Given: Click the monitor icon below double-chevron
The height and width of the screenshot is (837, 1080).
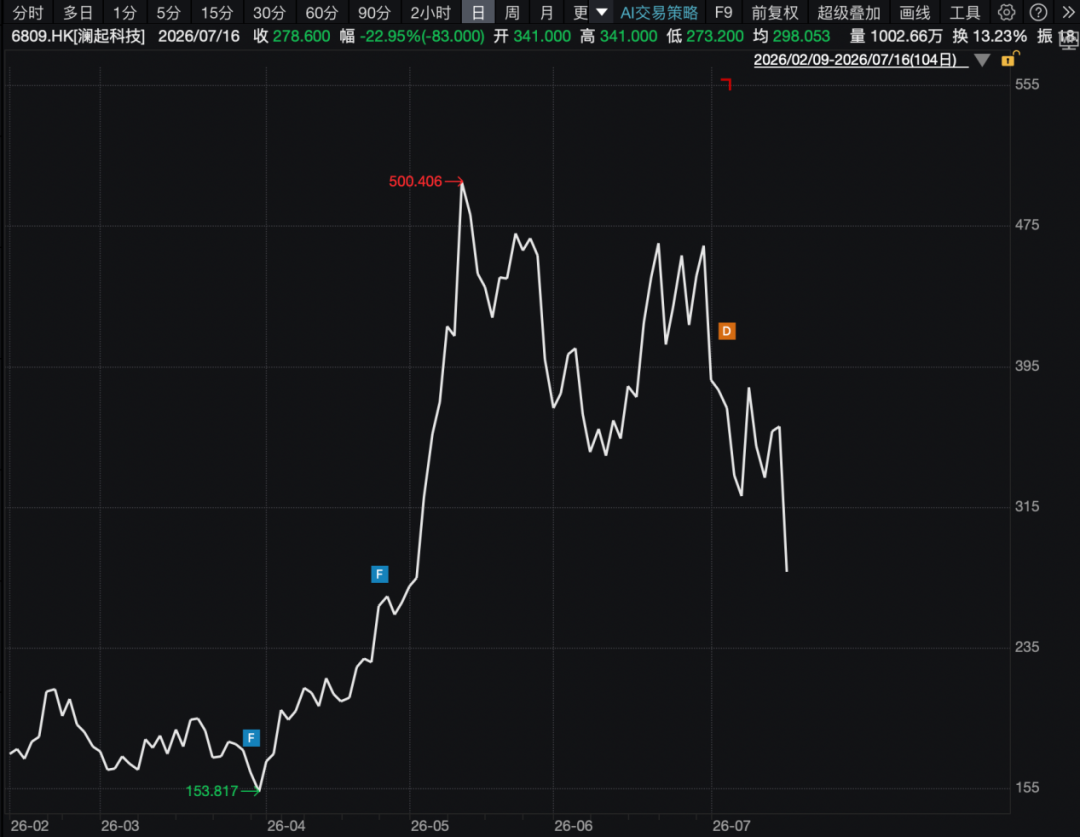Looking at the screenshot, I should pyautogui.click(x=1069, y=40).
